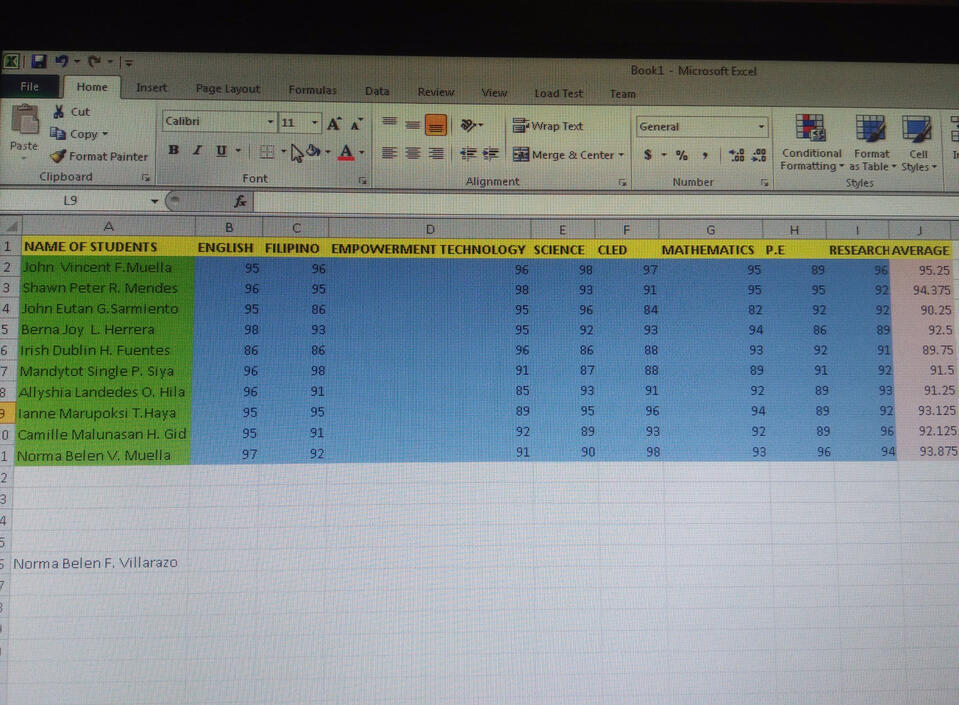Click the Increase Font Size icon
This screenshot has height=705, width=959.
[x=334, y=124]
